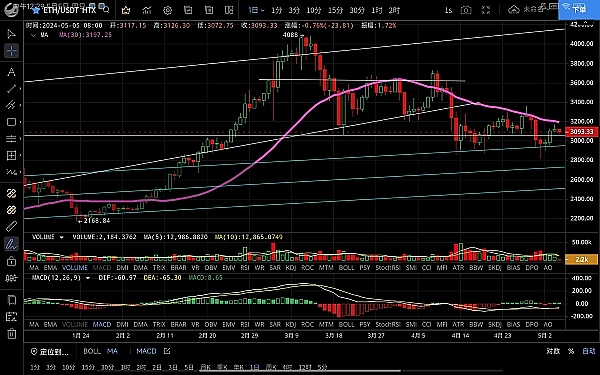Pick the rectangle shape tool
Viewport: 600px width, 375px height.
tap(11, 122)
